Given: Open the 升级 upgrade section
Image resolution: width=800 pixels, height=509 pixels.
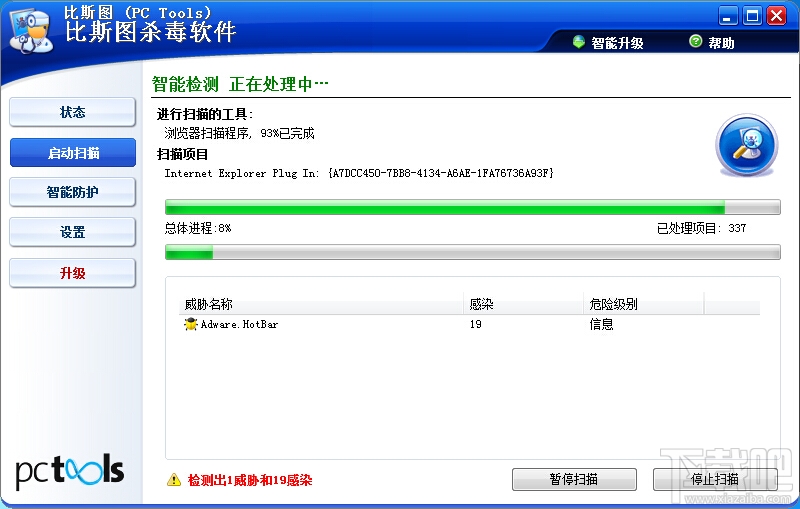Looking at the screenshot, I should [x=72, y=273].
